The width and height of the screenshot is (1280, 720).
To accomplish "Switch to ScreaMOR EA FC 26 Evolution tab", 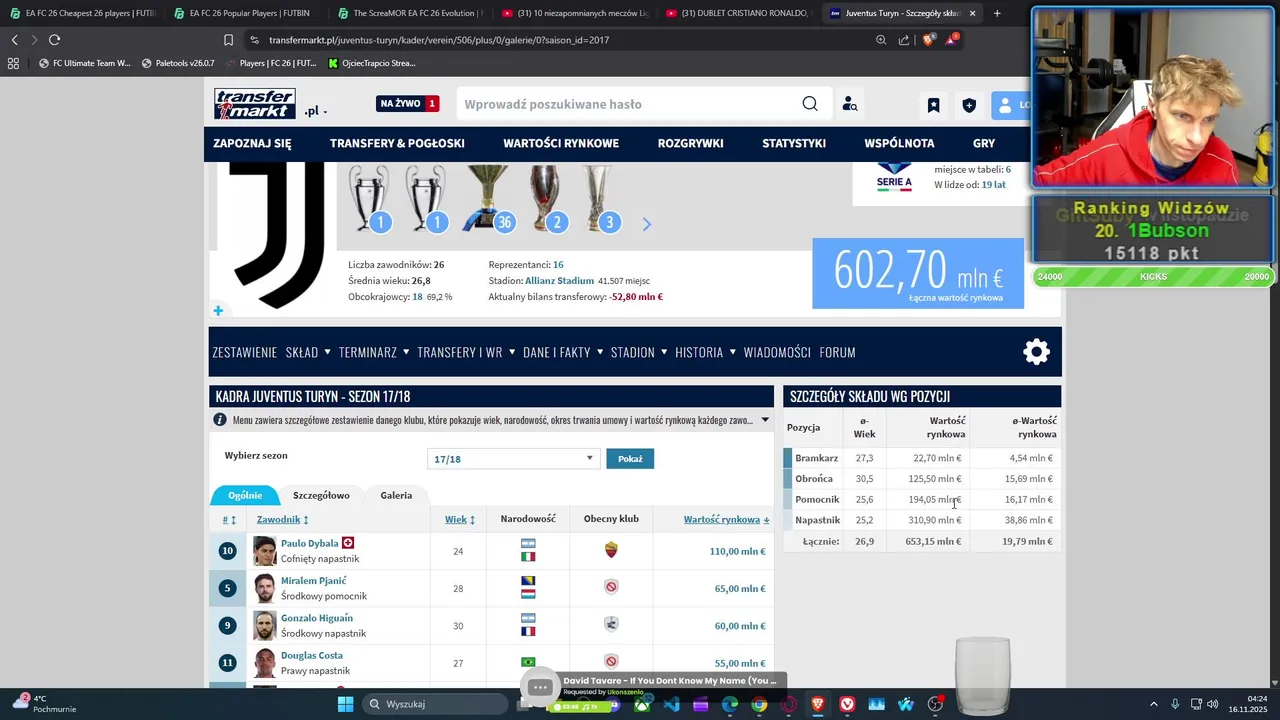I will coord(410,13).
